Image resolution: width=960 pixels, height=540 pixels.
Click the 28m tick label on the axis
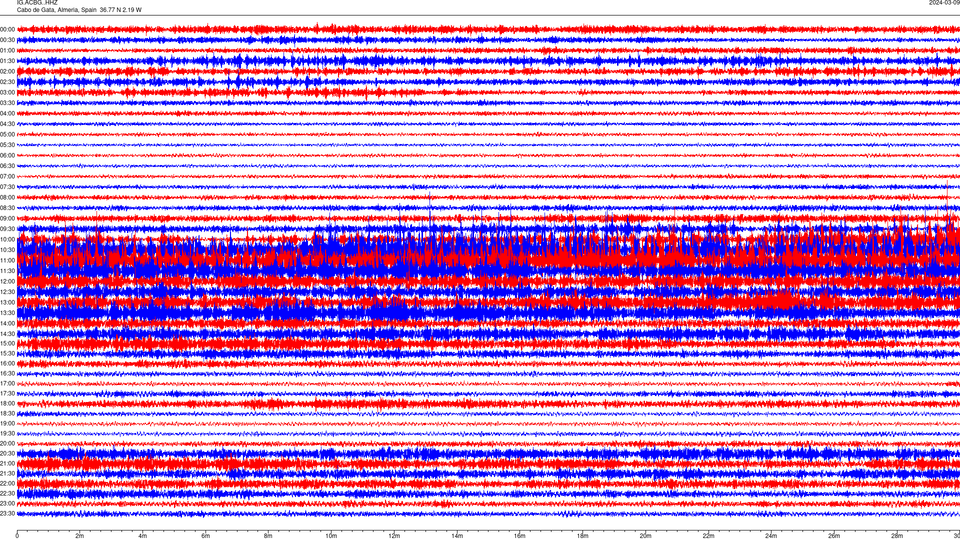click(x=897, y=536)
